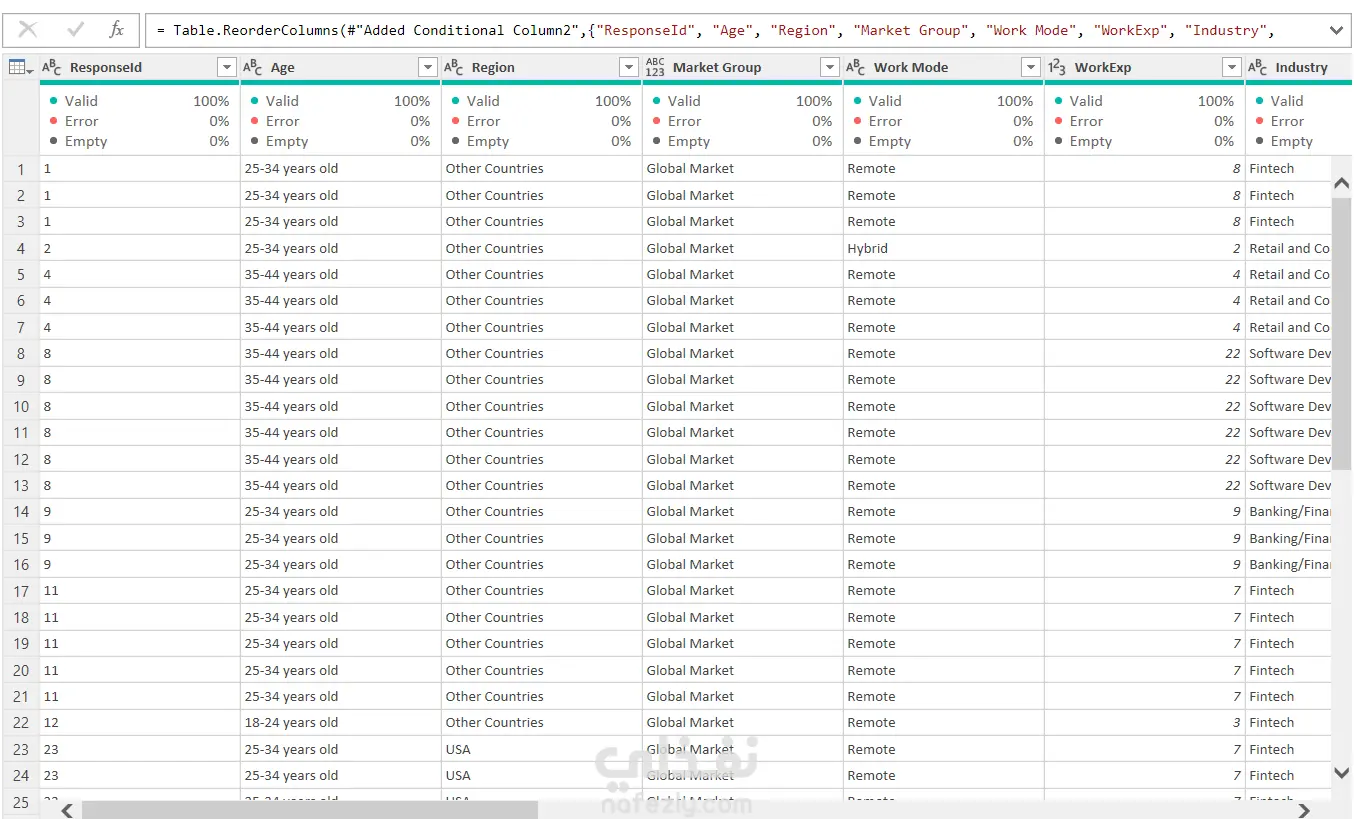Select row number 4
Image resolution: width=1354 pixels, height=819 pixels.
(21, 248)
